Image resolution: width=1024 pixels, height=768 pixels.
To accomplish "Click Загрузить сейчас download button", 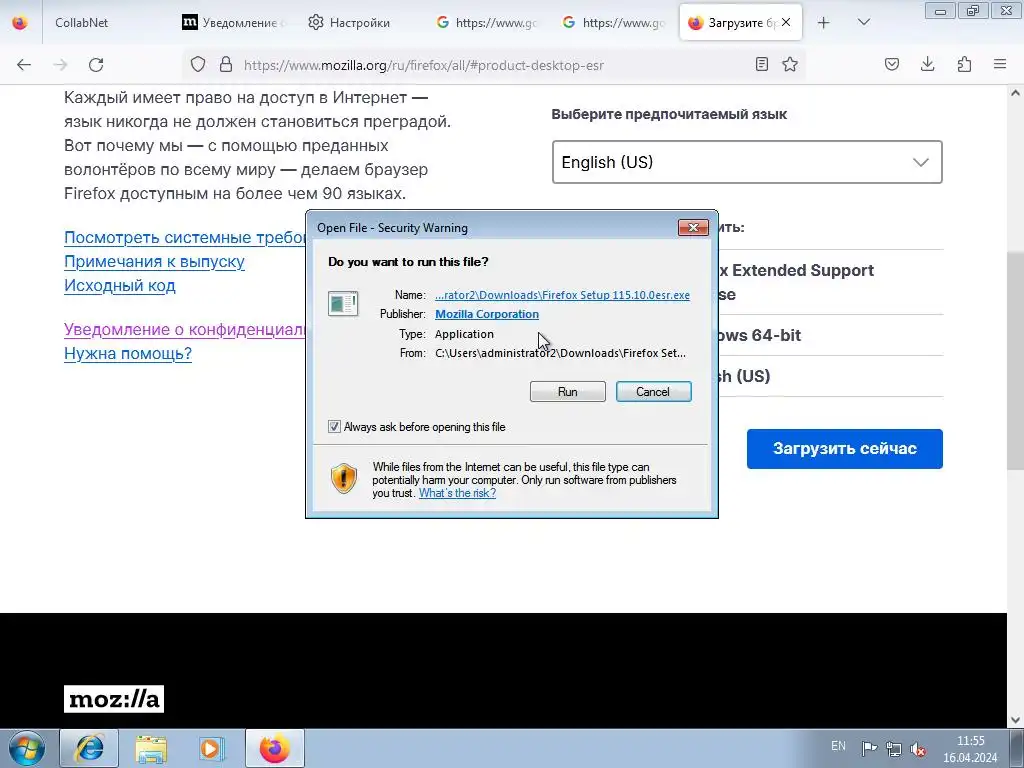I will point(844,449).
